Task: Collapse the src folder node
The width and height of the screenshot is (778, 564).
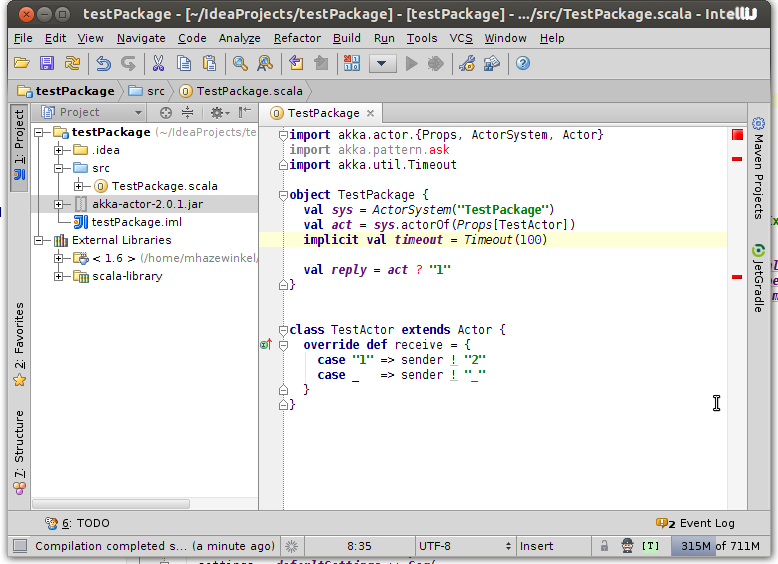Action: coord(59,168)
